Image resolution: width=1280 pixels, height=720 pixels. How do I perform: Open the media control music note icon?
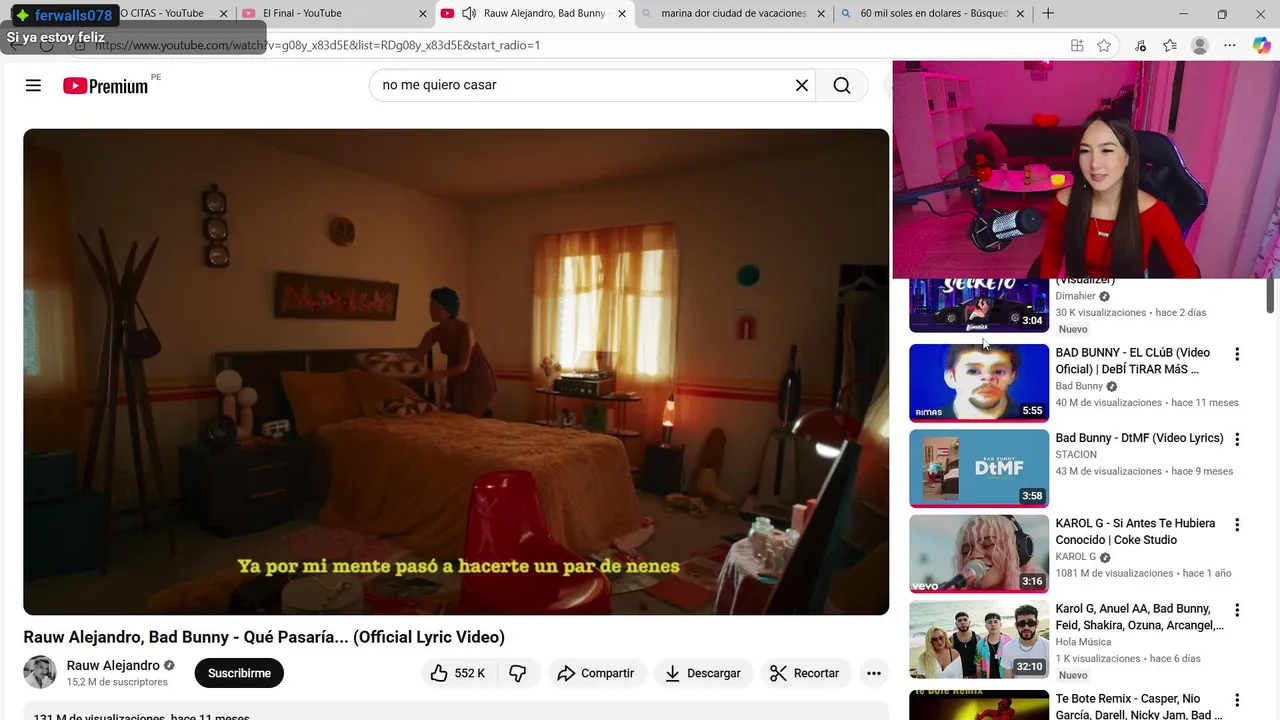(x=1140, y=45)
